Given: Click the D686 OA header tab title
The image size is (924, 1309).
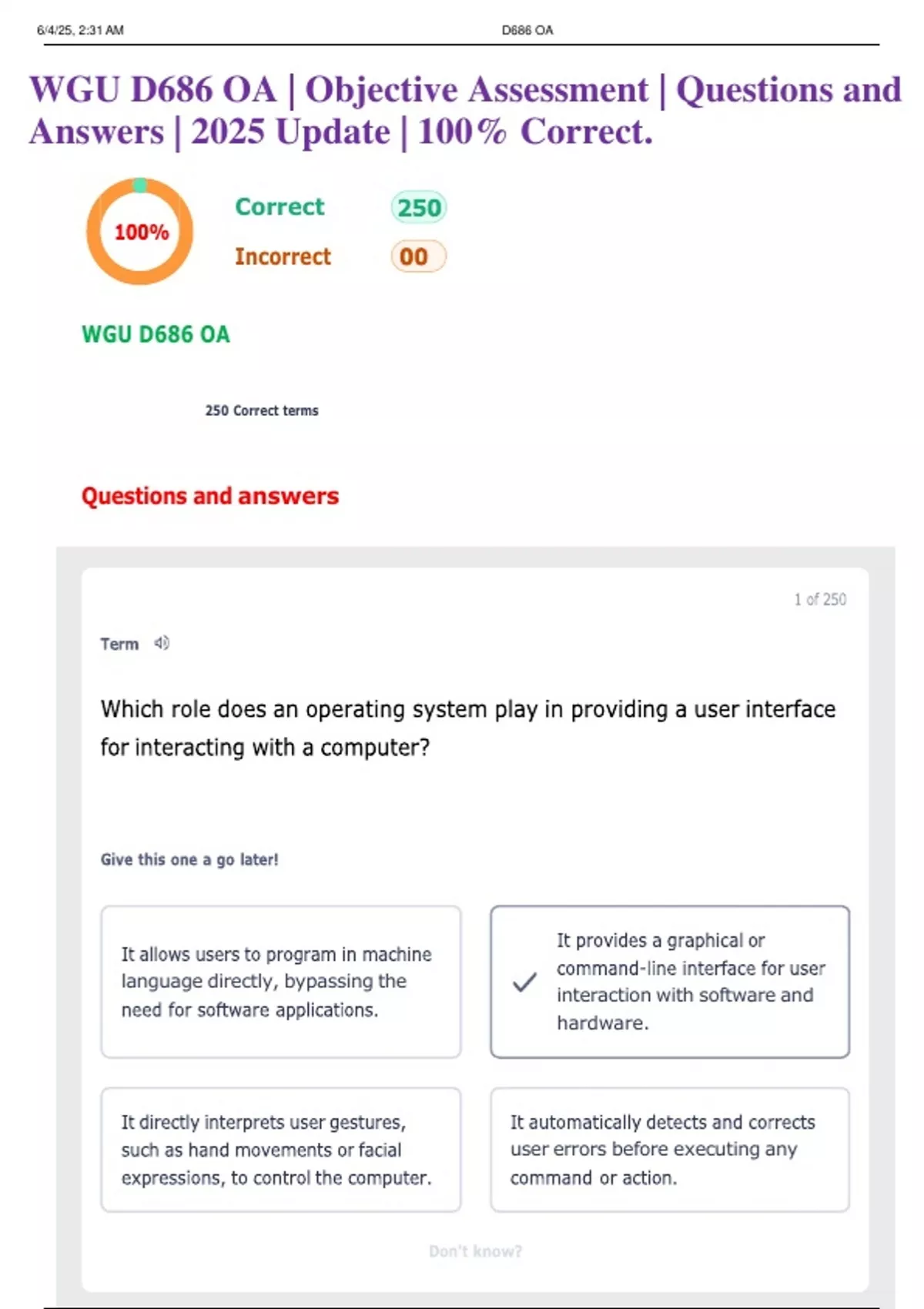Looking at the screenshot, I should (x=527, y=29).
